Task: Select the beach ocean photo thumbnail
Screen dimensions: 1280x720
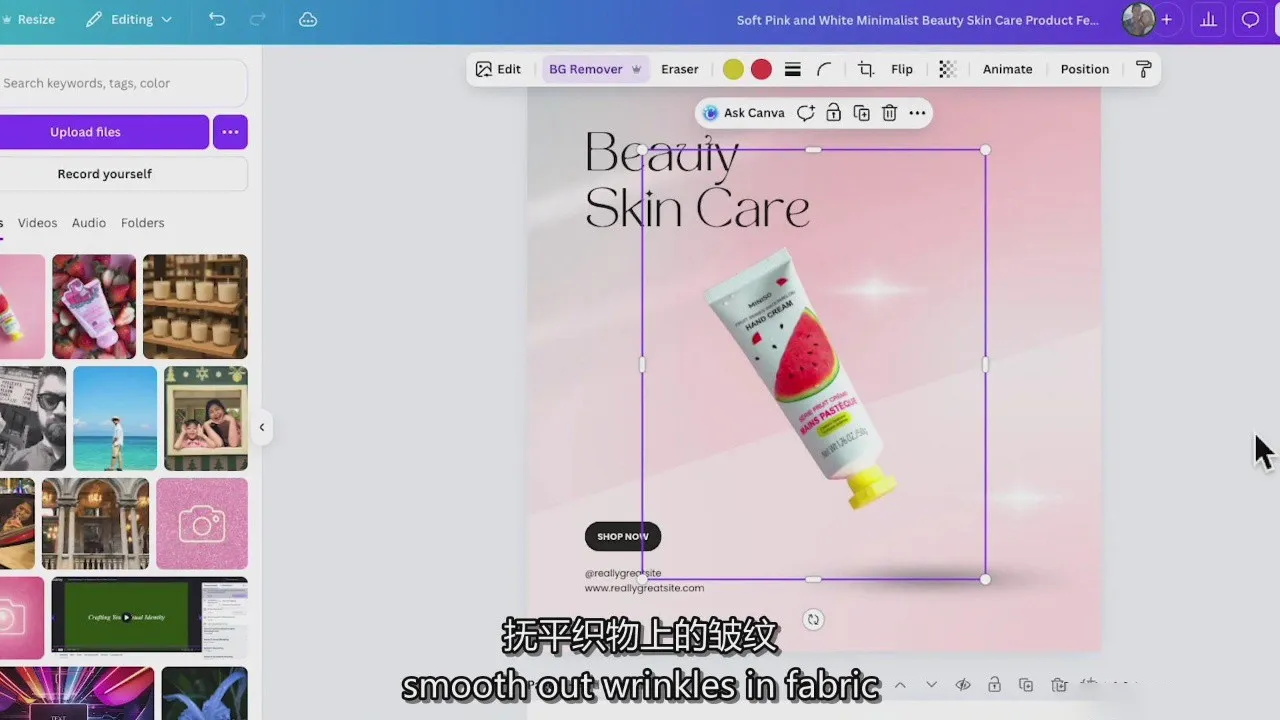Action: point(115,418)
